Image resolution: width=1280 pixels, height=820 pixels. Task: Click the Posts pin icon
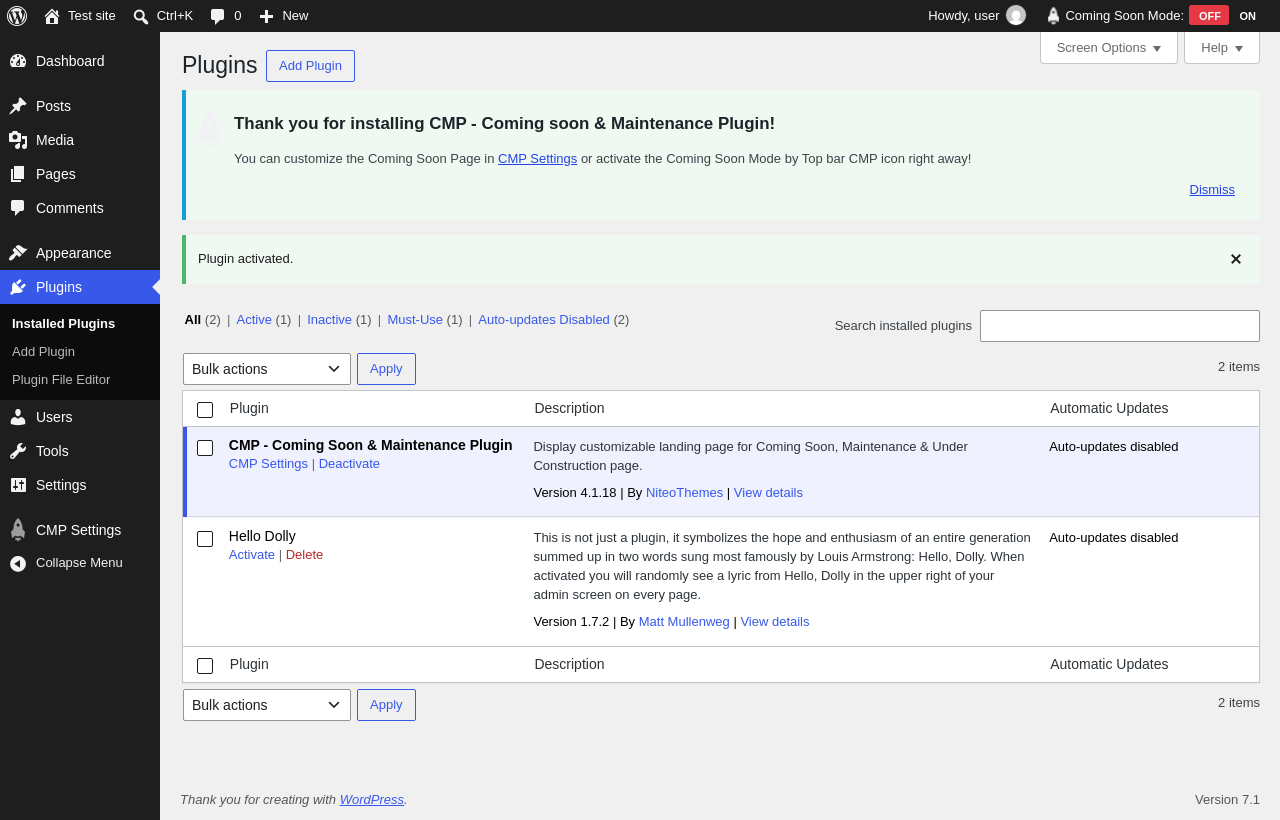18,106
